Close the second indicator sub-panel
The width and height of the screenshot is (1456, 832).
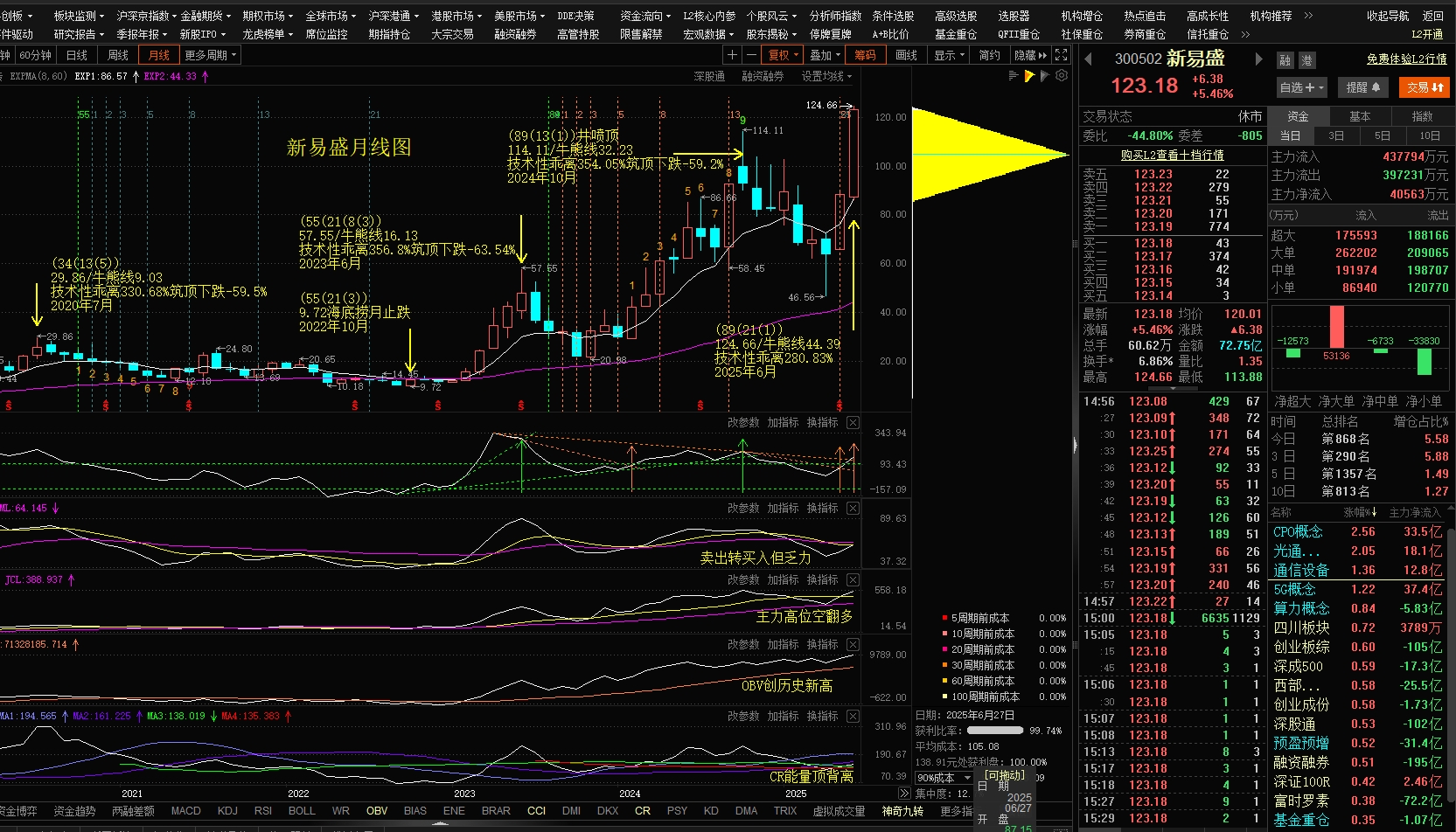(853, 508)
